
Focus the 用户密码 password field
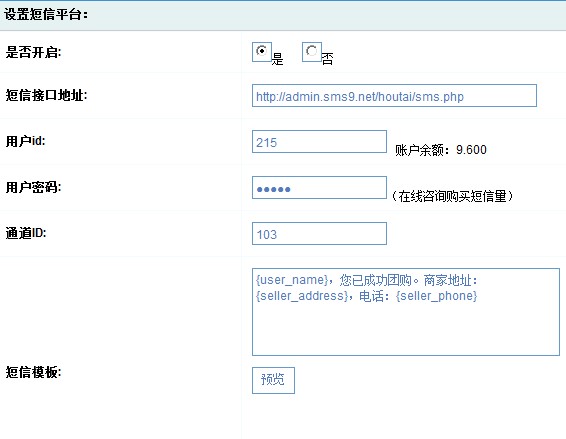319,187
